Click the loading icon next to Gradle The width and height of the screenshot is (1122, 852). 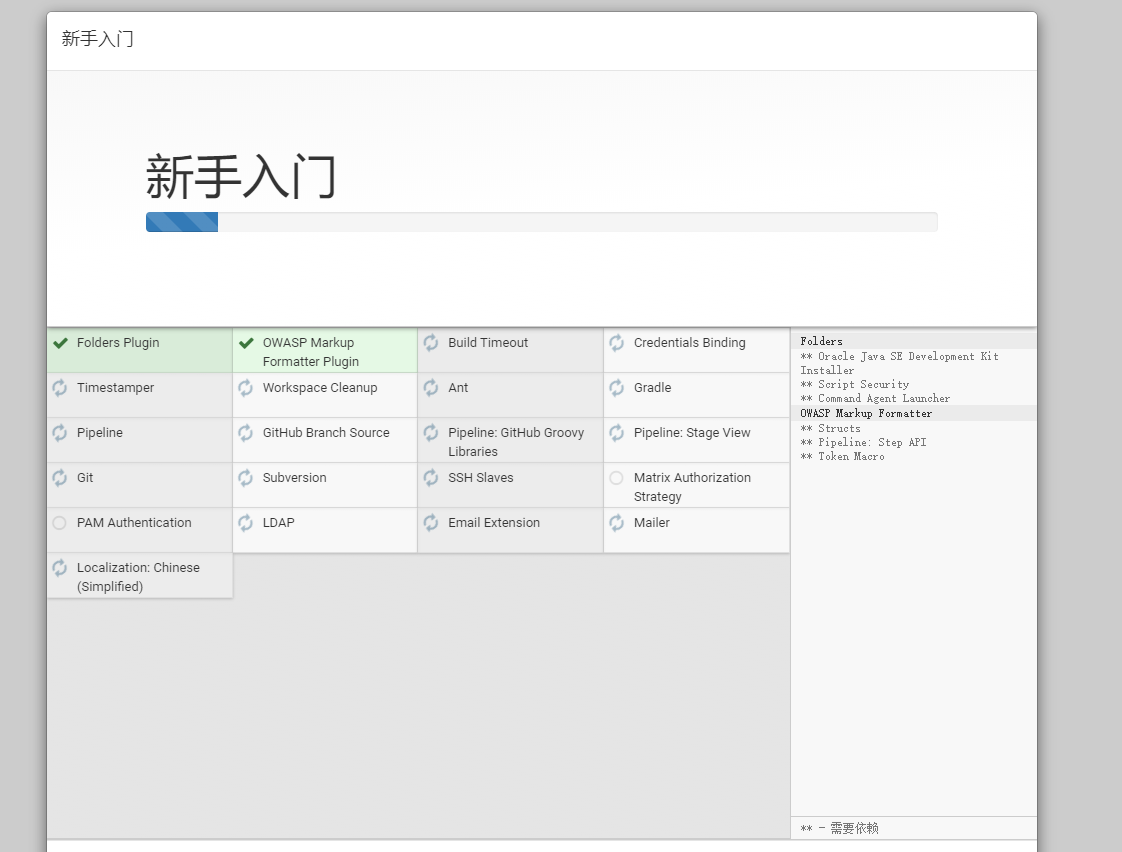(617, 388)
